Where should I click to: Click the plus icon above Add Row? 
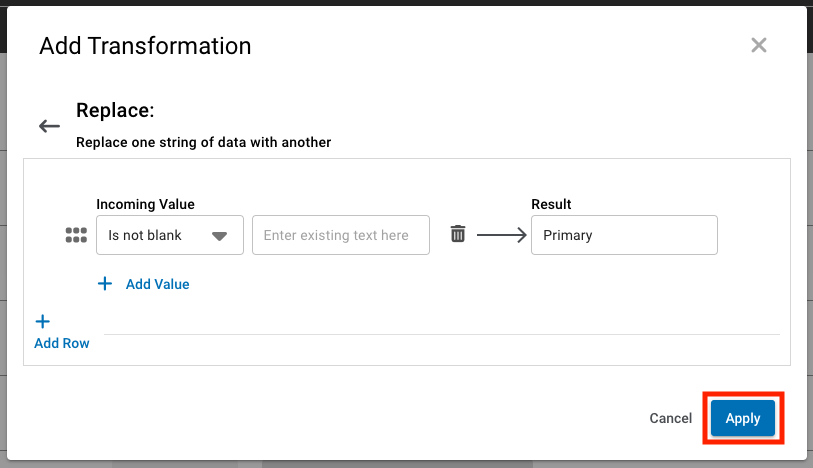[x=43, y=322]
